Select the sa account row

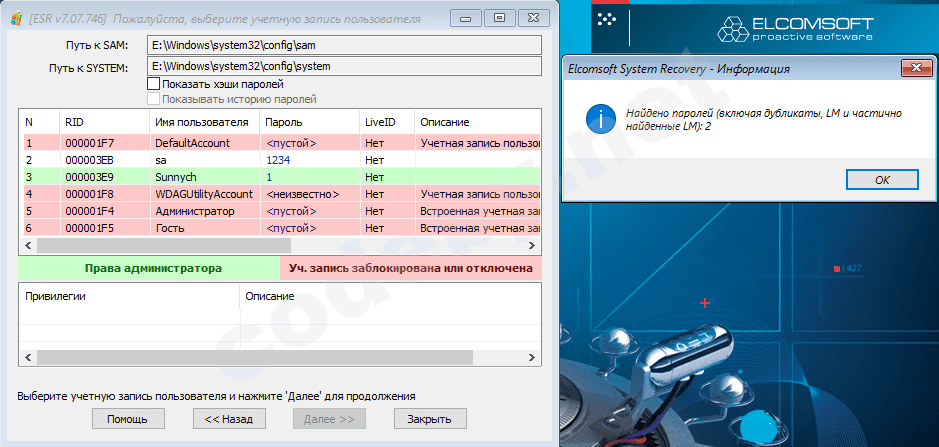click(200, 160)
